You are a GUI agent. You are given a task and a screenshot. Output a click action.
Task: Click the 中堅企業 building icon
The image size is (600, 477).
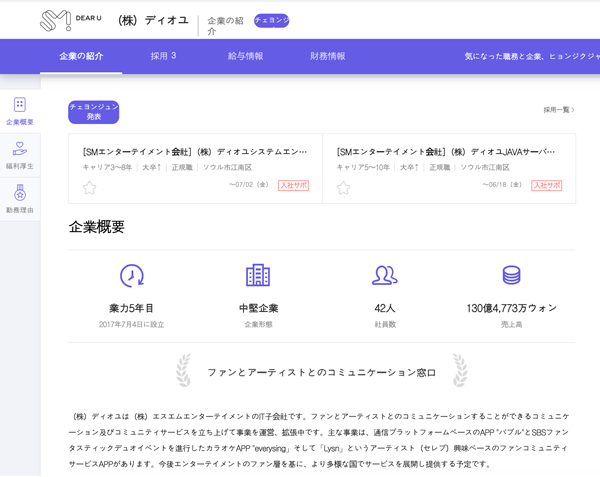click(258, 275)
